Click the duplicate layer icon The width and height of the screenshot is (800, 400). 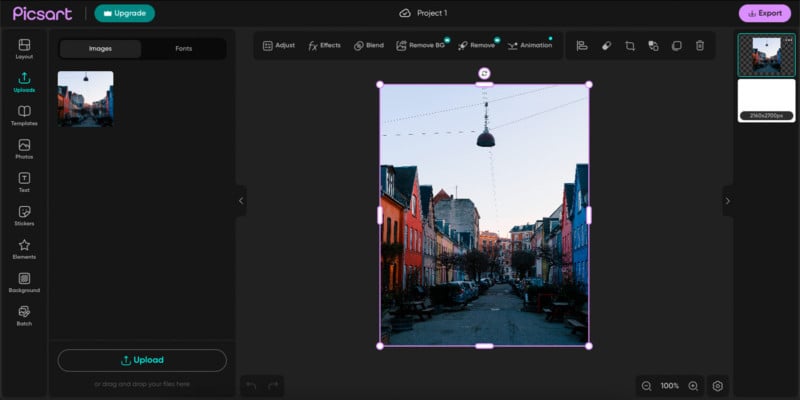[676, 46]
